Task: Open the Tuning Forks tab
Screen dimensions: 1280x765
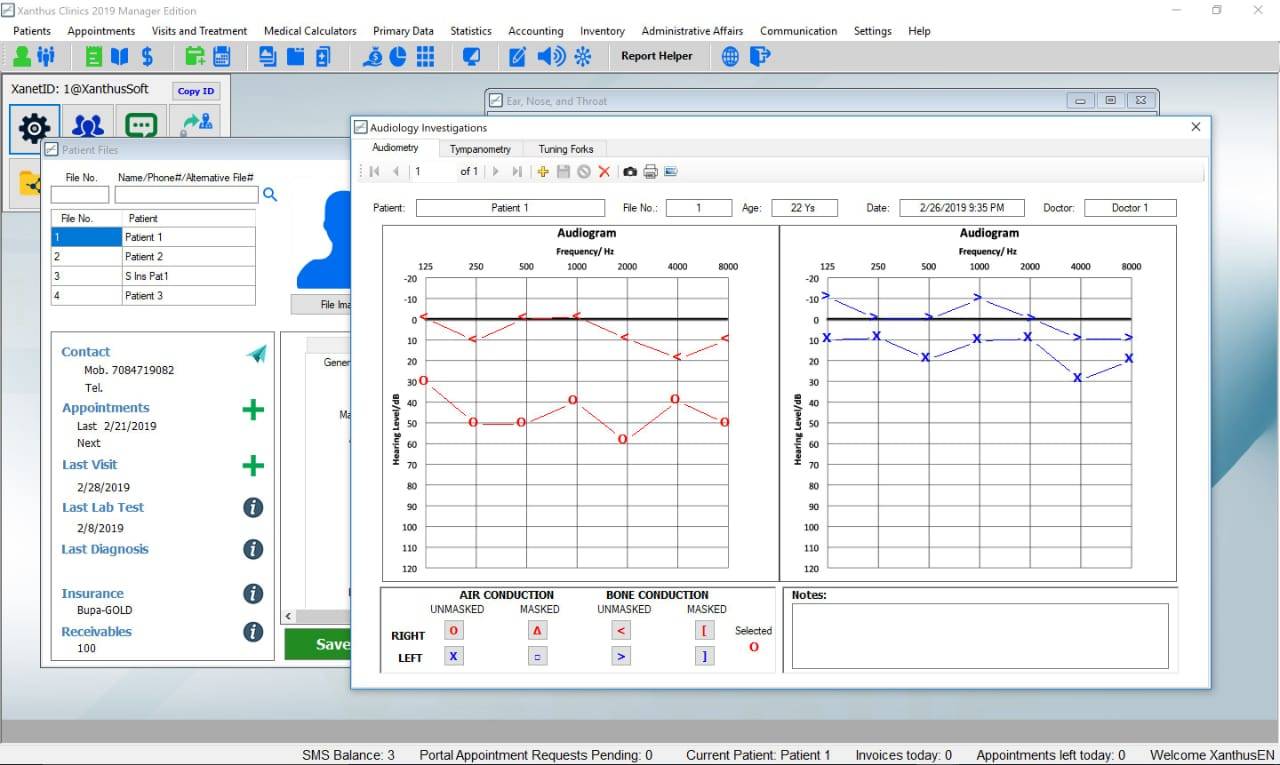Action: coord(566,149)
